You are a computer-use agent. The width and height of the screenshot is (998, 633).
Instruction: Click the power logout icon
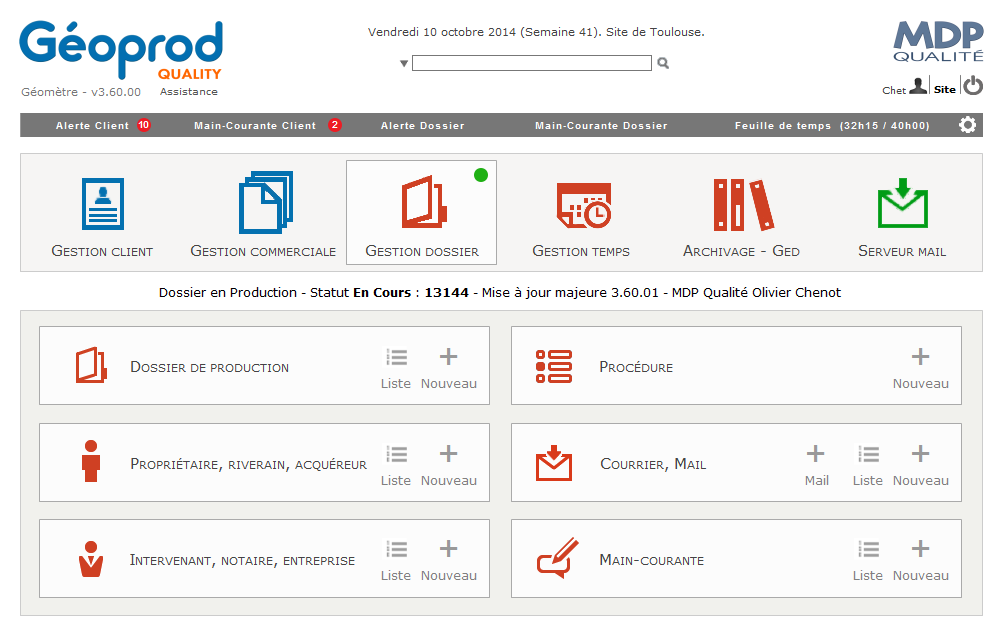[x=973, y=85]
